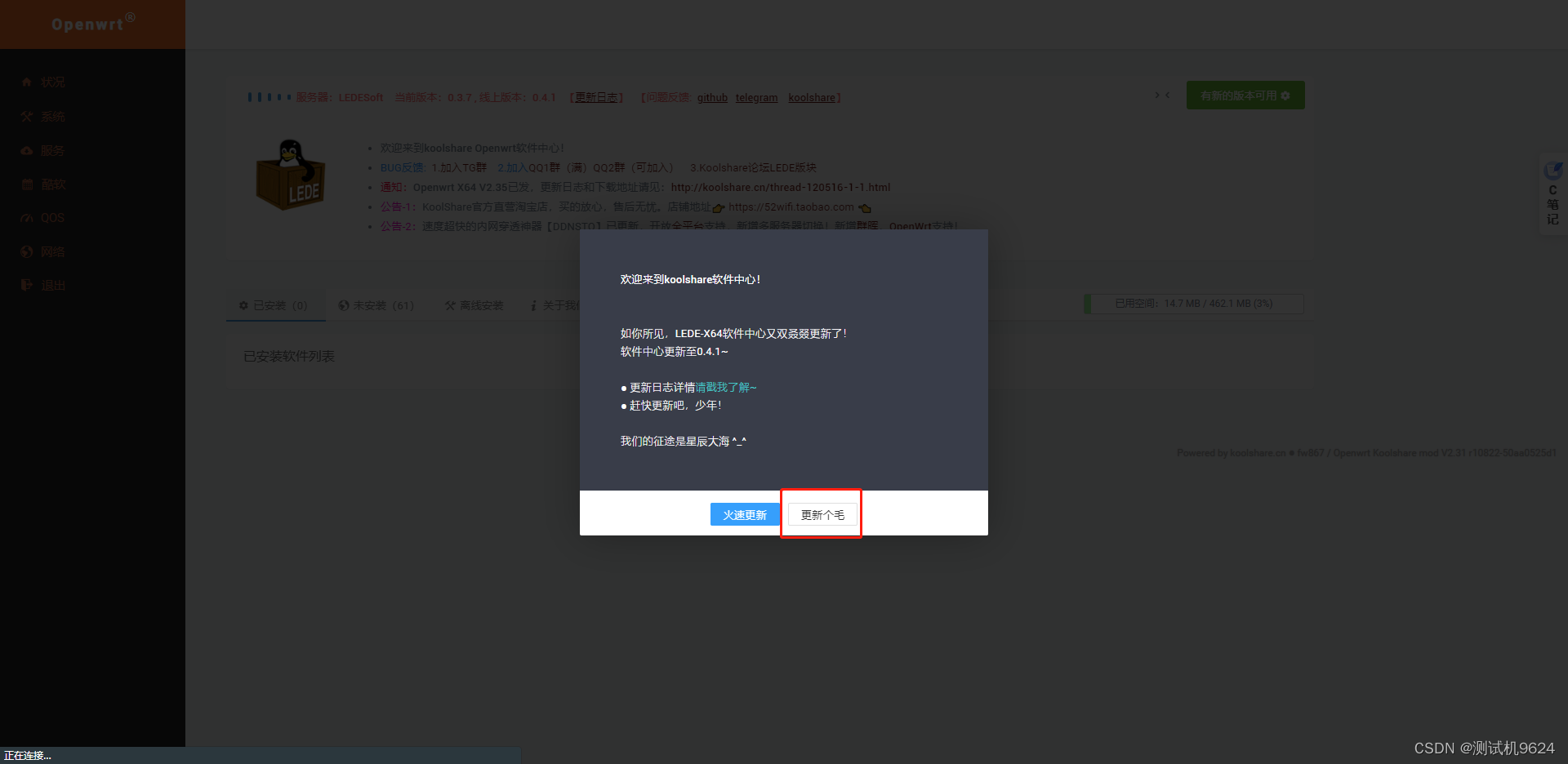
Task: Click the Openwrt logo in the header
Action: click(92, 24)
